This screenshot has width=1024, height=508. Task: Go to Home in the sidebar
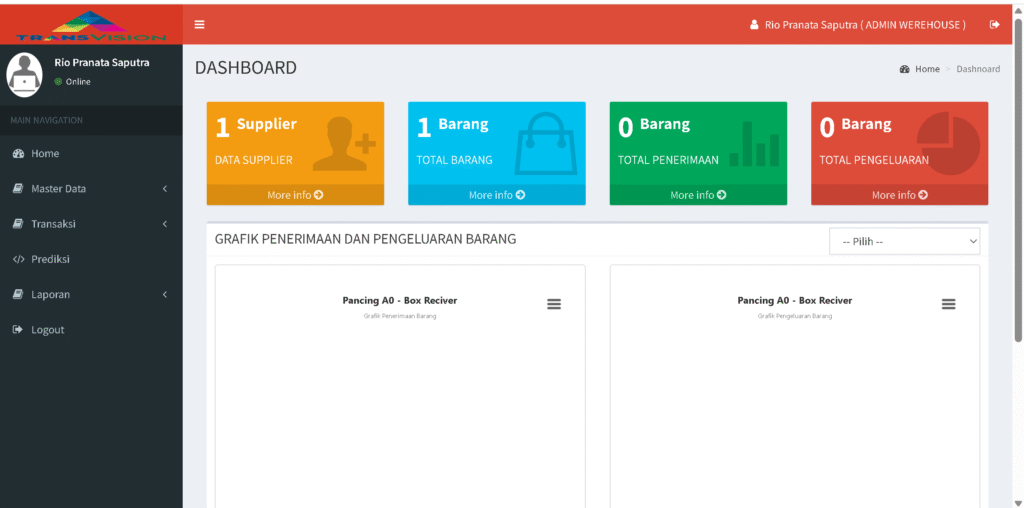pyautogui.click(x=45, y=154)
